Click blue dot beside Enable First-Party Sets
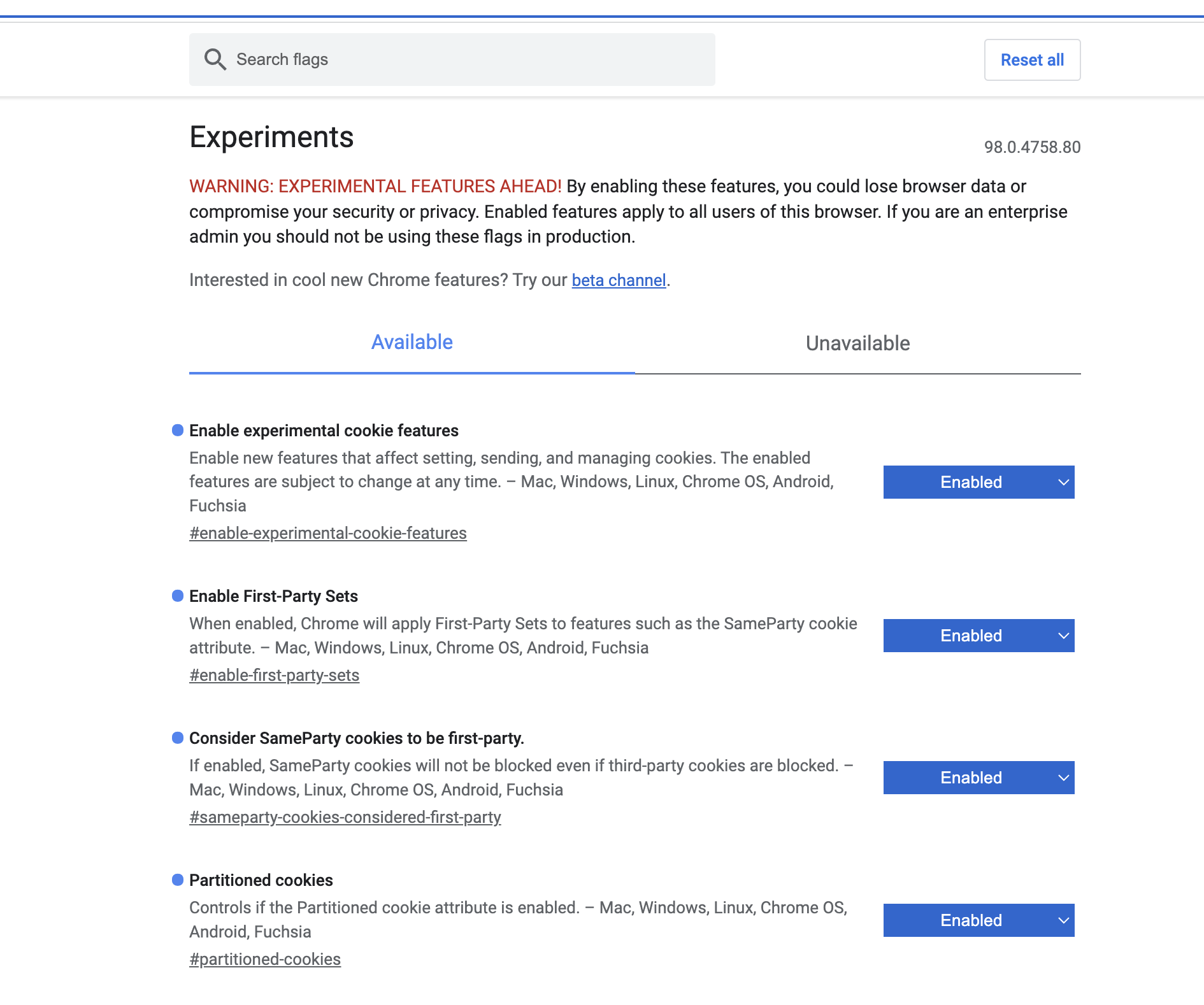The image size is (1204, 1005). click(x=178, y=596)
